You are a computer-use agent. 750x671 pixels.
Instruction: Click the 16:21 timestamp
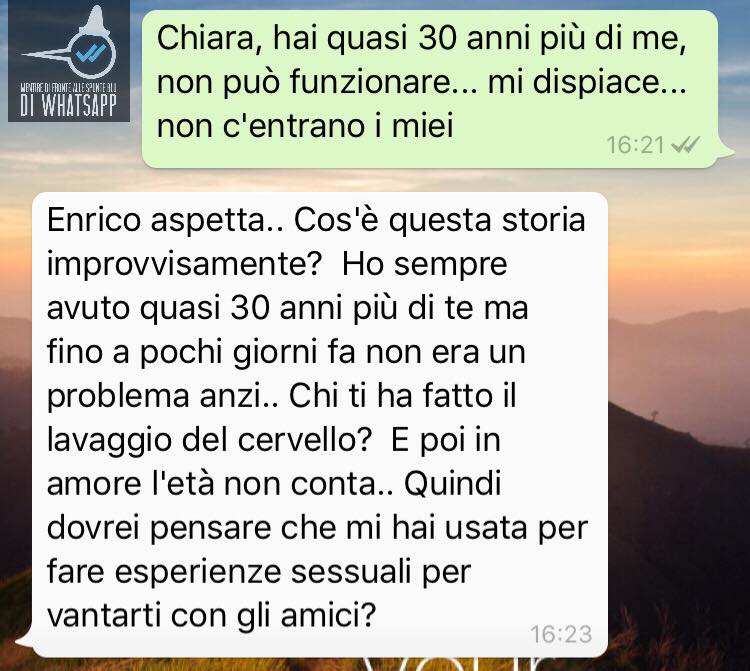pos(635,145)
